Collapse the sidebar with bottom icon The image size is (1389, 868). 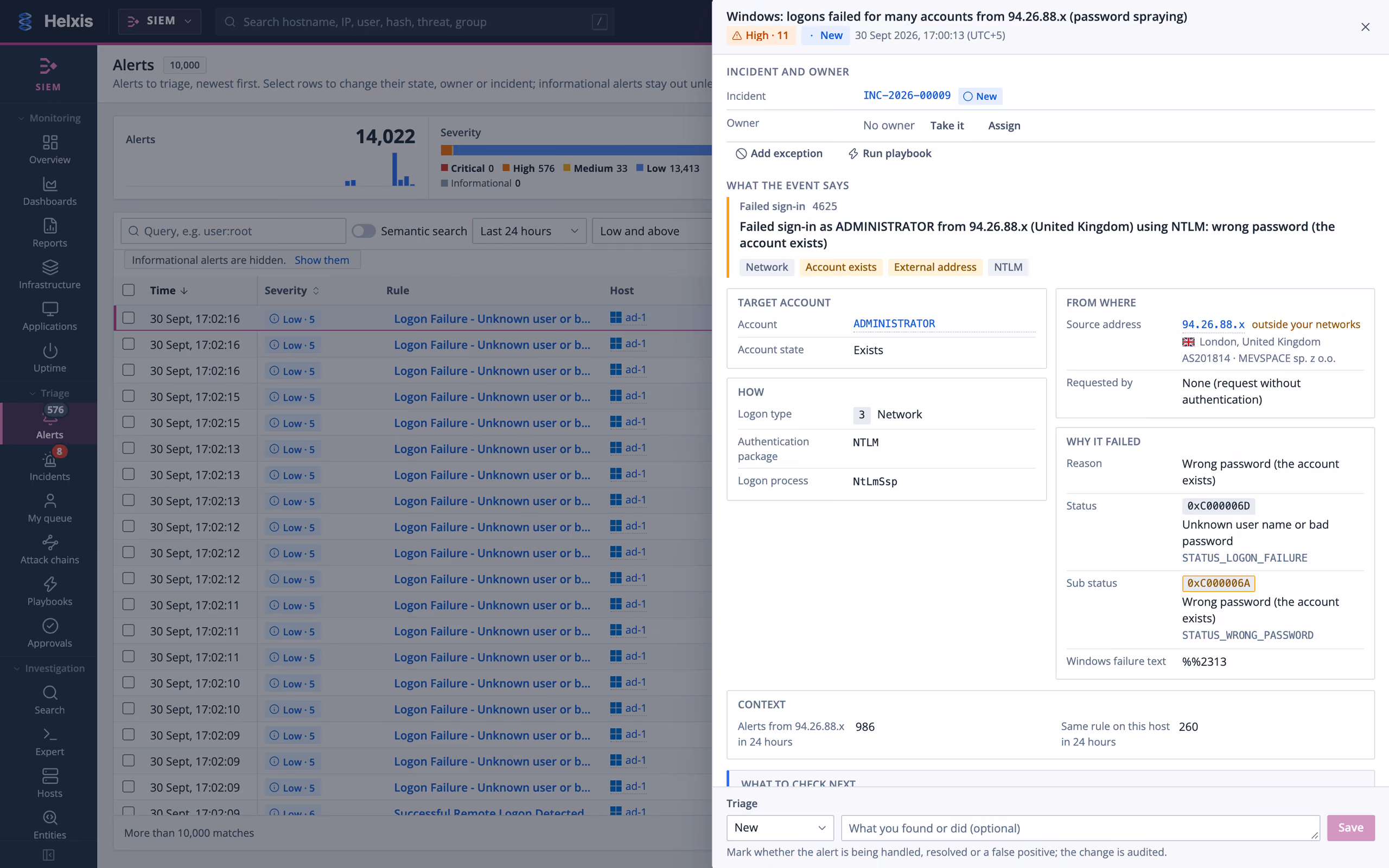coord(49,855)
